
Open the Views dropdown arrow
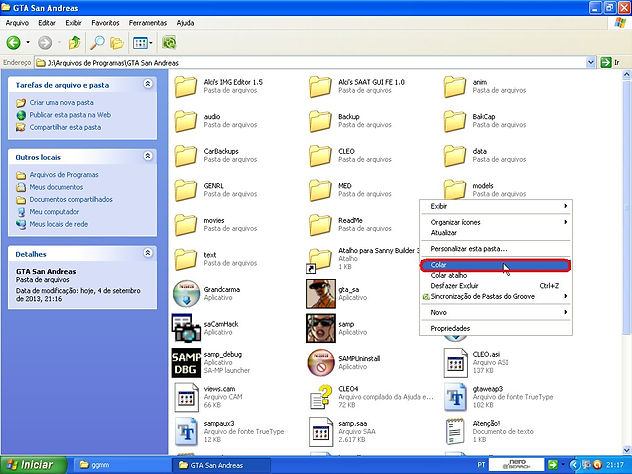(x=151, y=42)
